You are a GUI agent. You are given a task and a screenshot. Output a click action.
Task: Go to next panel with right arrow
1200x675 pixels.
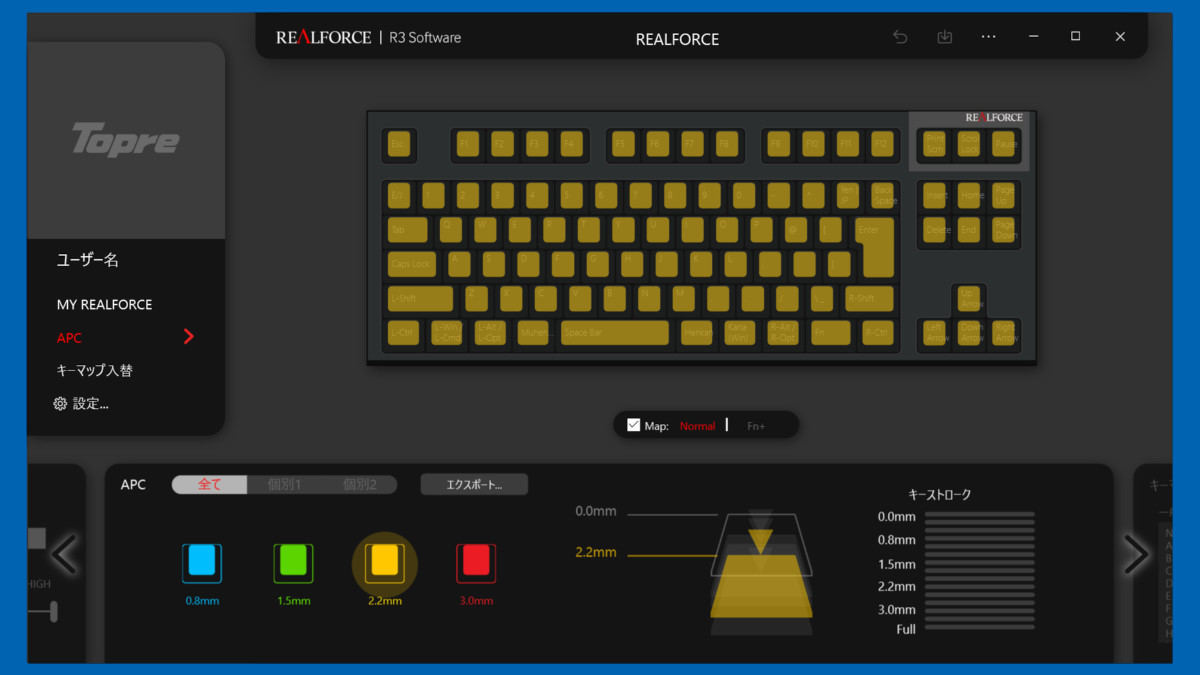[x=1136, y=553]
